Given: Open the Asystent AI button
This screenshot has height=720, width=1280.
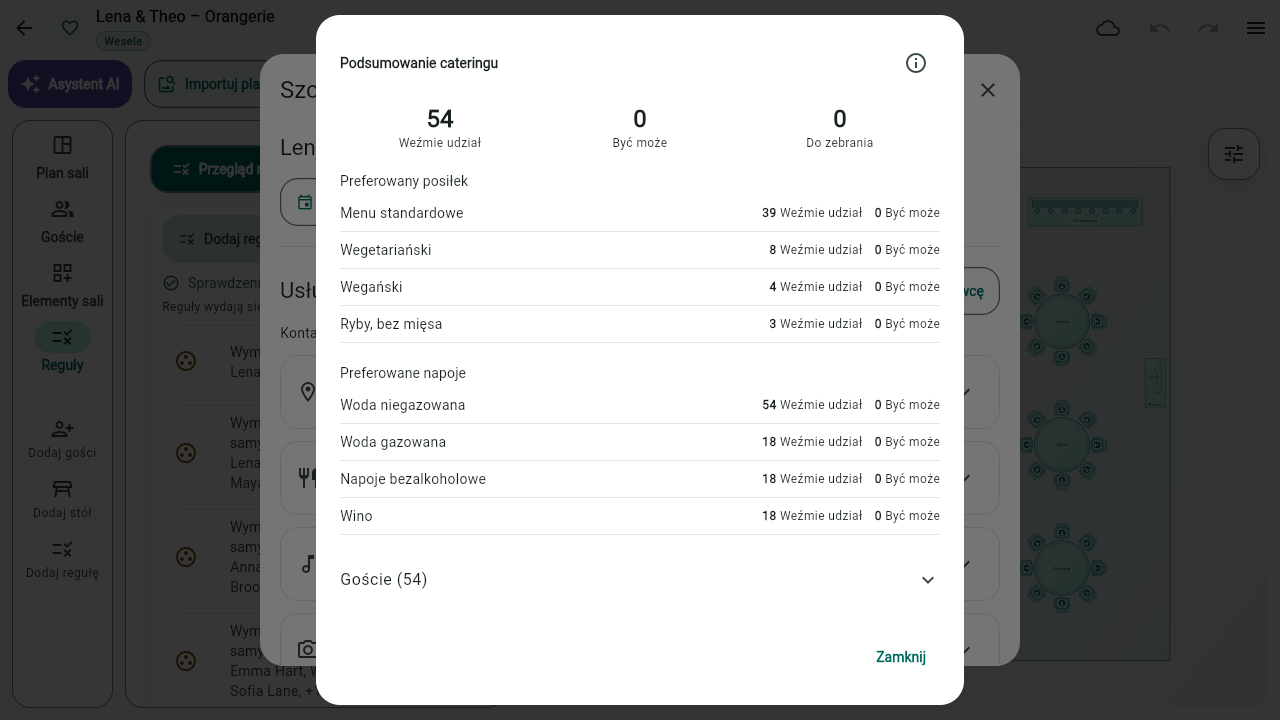Looking at the screenshot, I should click(x=70, y=84).
